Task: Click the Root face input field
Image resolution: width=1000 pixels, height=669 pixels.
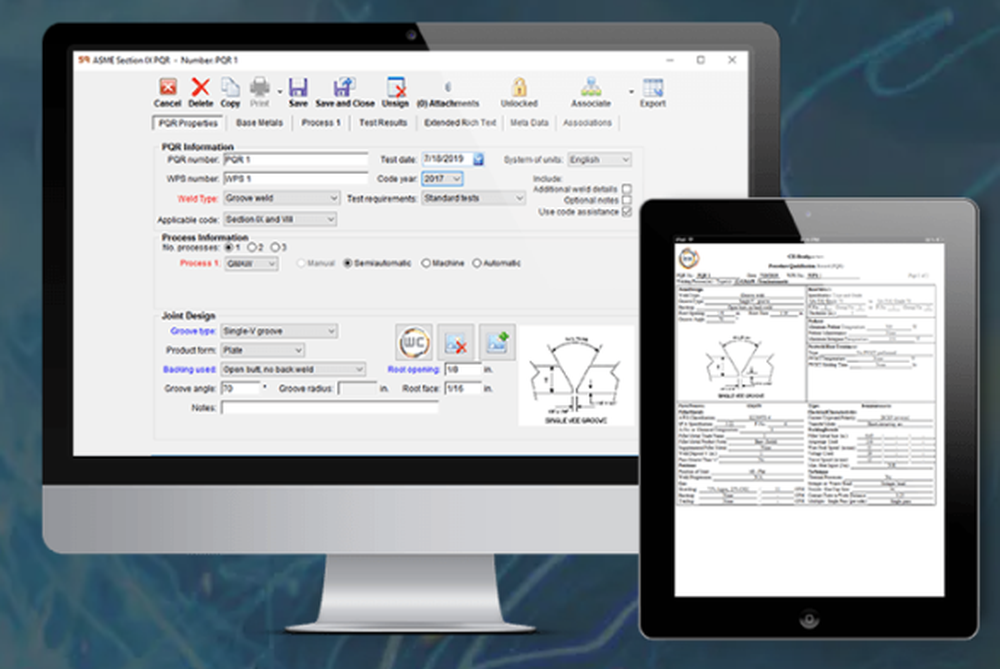Action: (462, 388)
